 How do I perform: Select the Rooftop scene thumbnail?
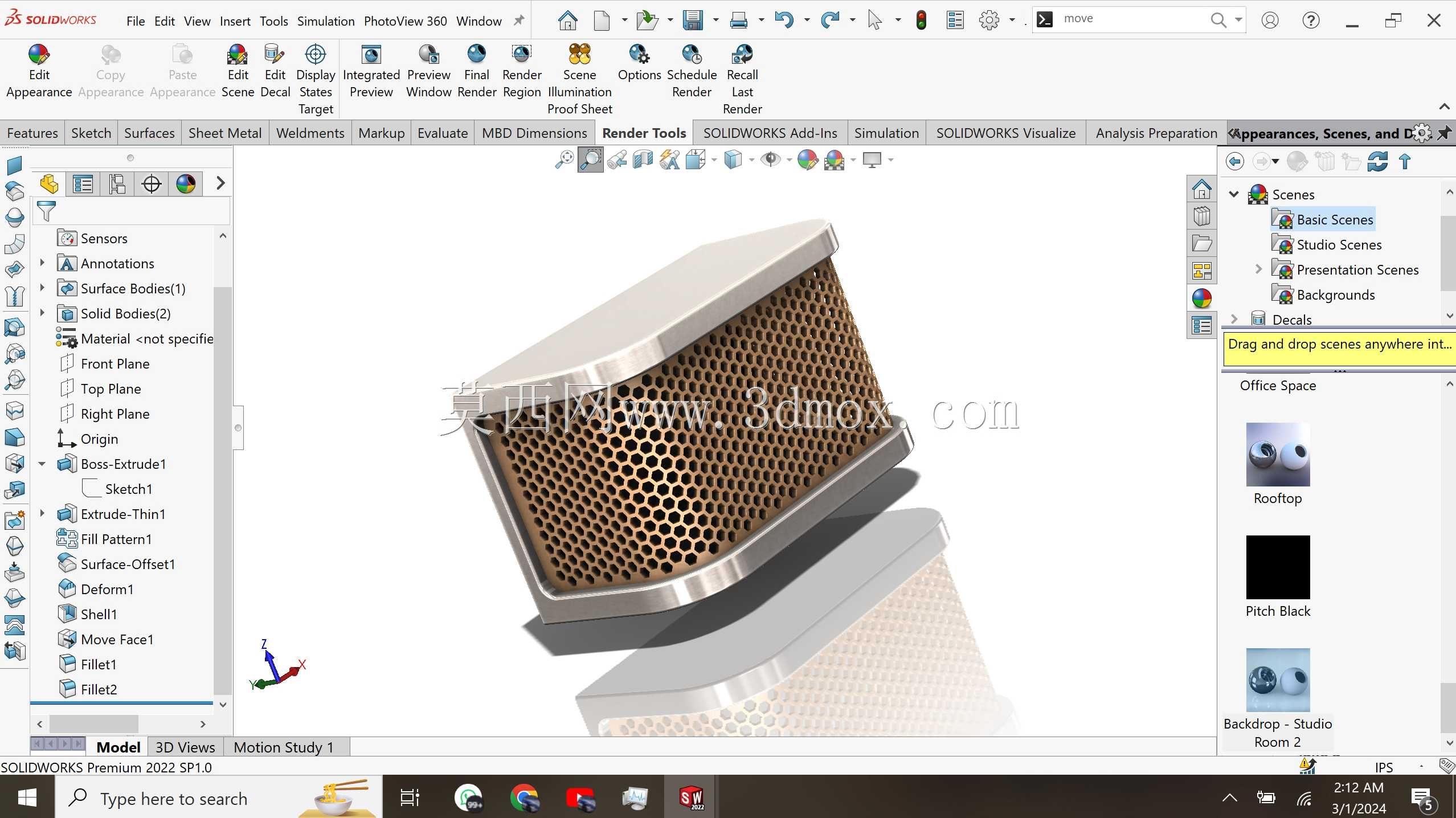tap(1278, 455)
